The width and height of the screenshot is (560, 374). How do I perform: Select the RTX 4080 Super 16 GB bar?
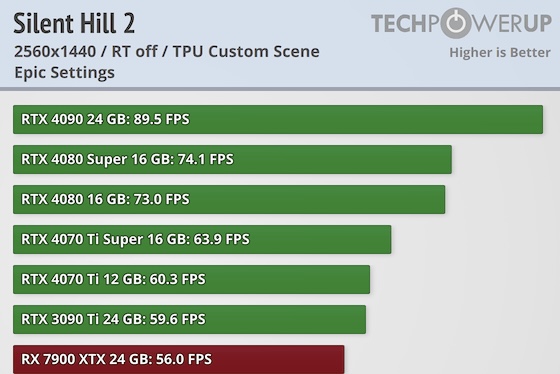(232, 159)
